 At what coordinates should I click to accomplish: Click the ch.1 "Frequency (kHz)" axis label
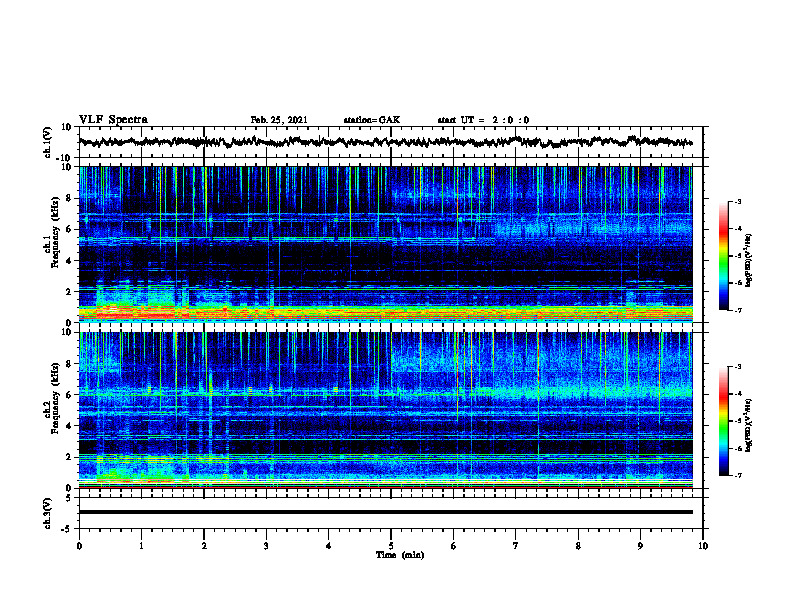55,232
